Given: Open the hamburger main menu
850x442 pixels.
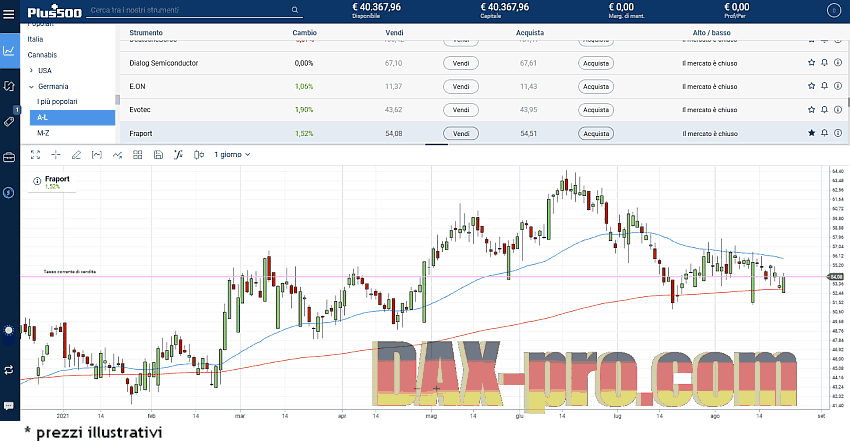Looking at the screenshot, I should coord(9,14).
